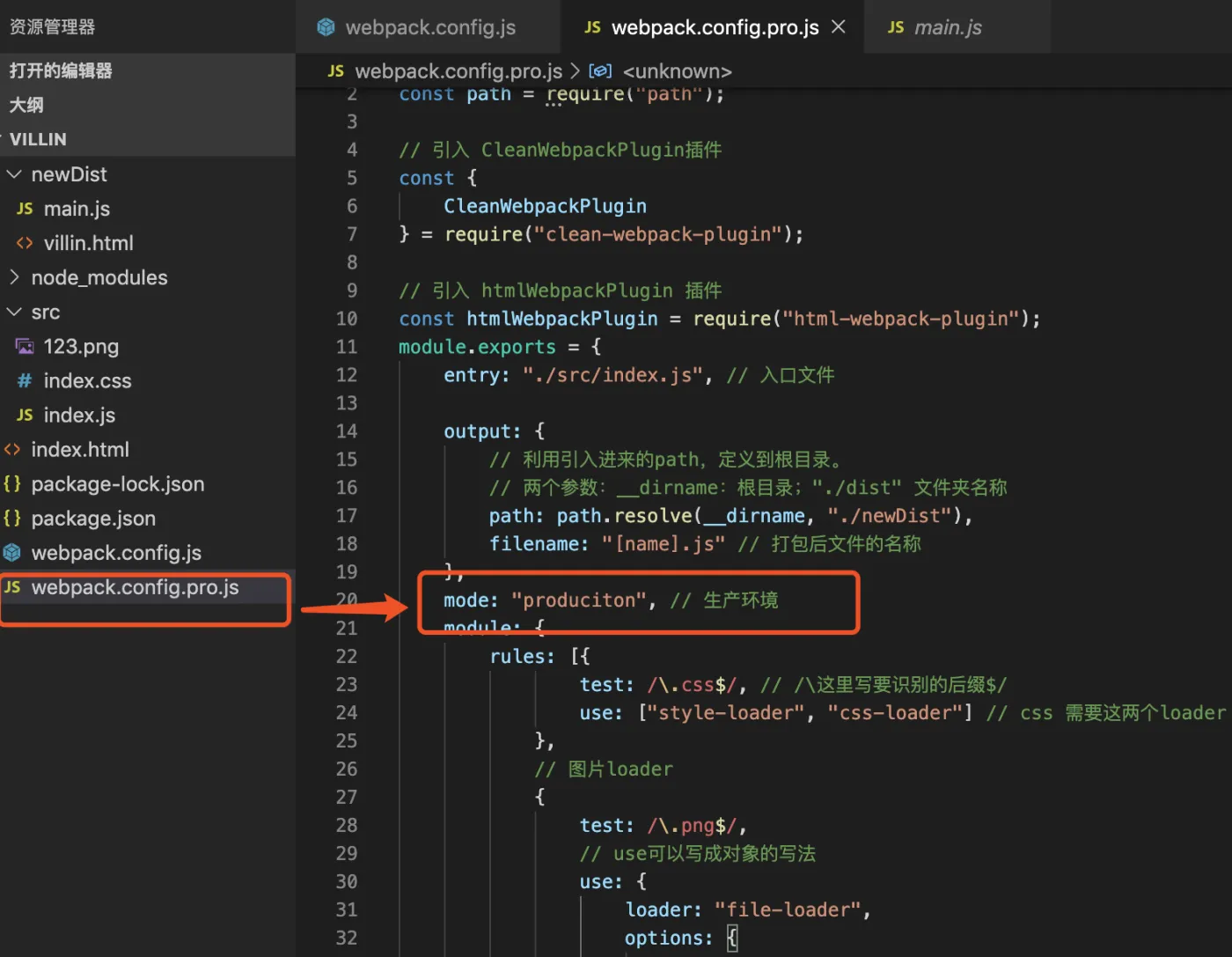The height and width of the screenshot is (957, 1232).
Task: Click the 图片loader comment on line 26
Action: (604, 769)
